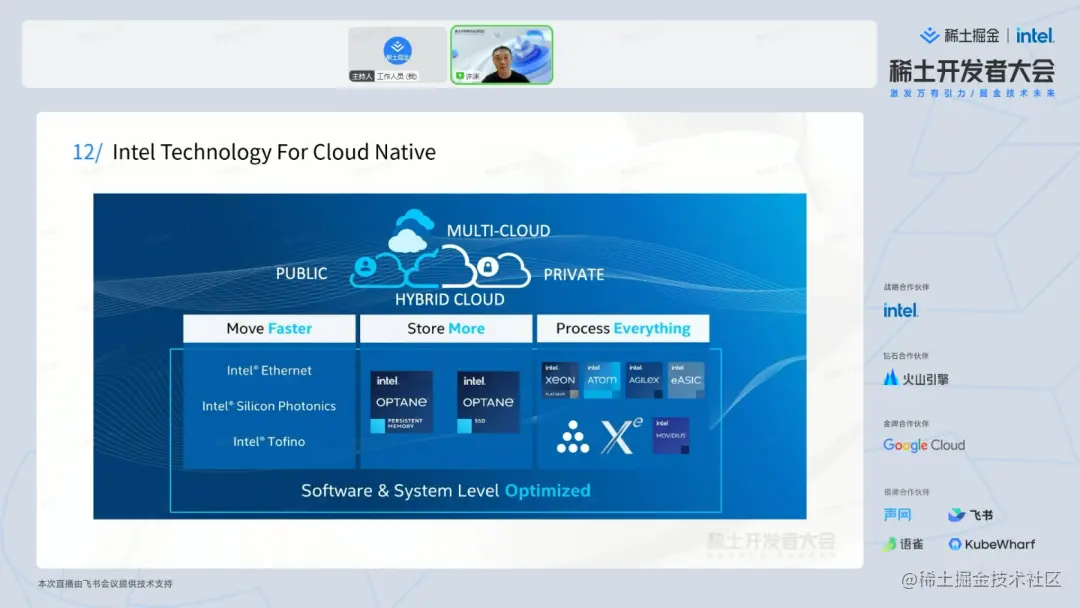Click the PUBLIC label
The width and height of the screenshot is (1080, 608).
click(302, 273)
